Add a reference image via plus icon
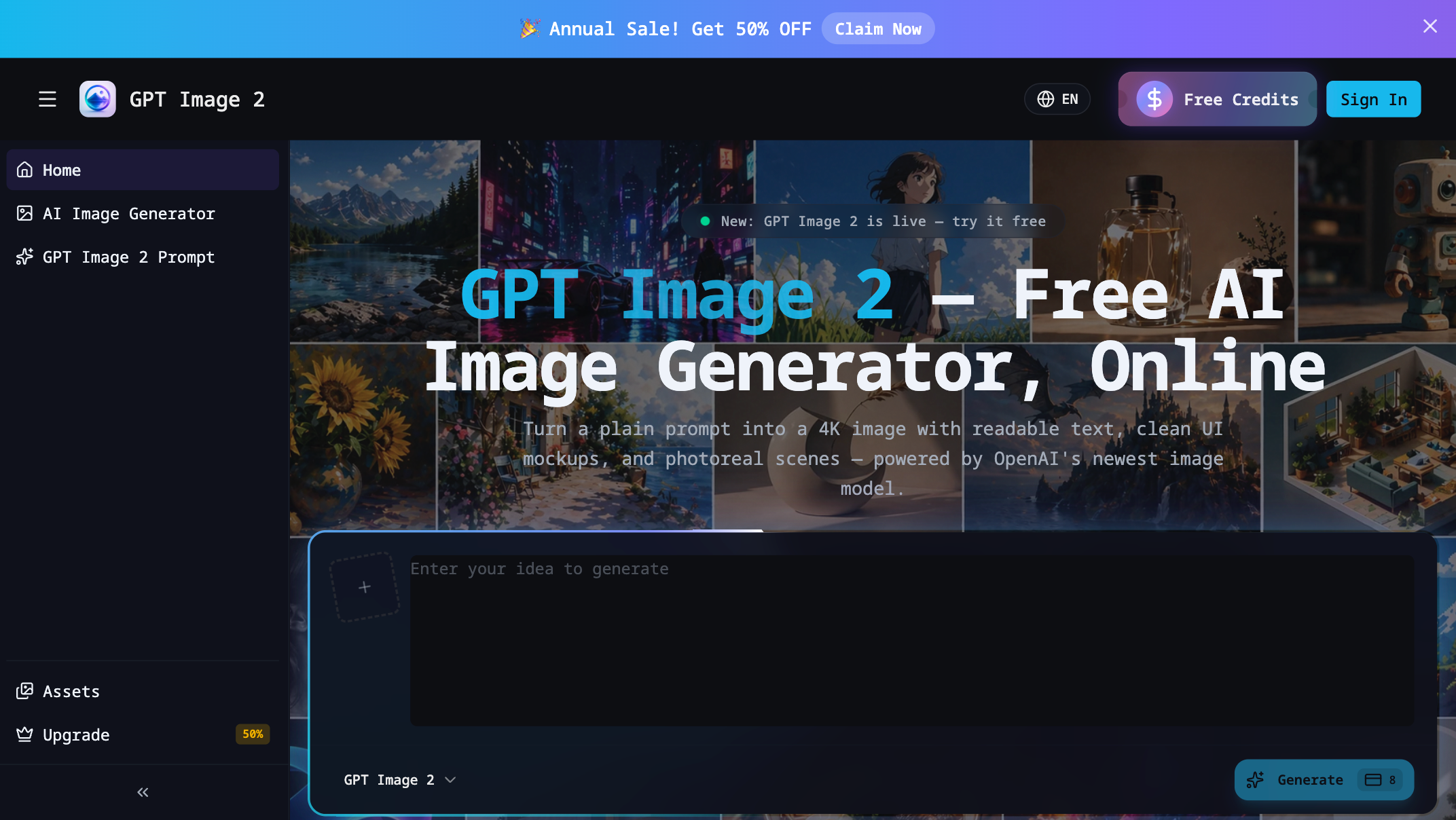 tap(365, 587)
